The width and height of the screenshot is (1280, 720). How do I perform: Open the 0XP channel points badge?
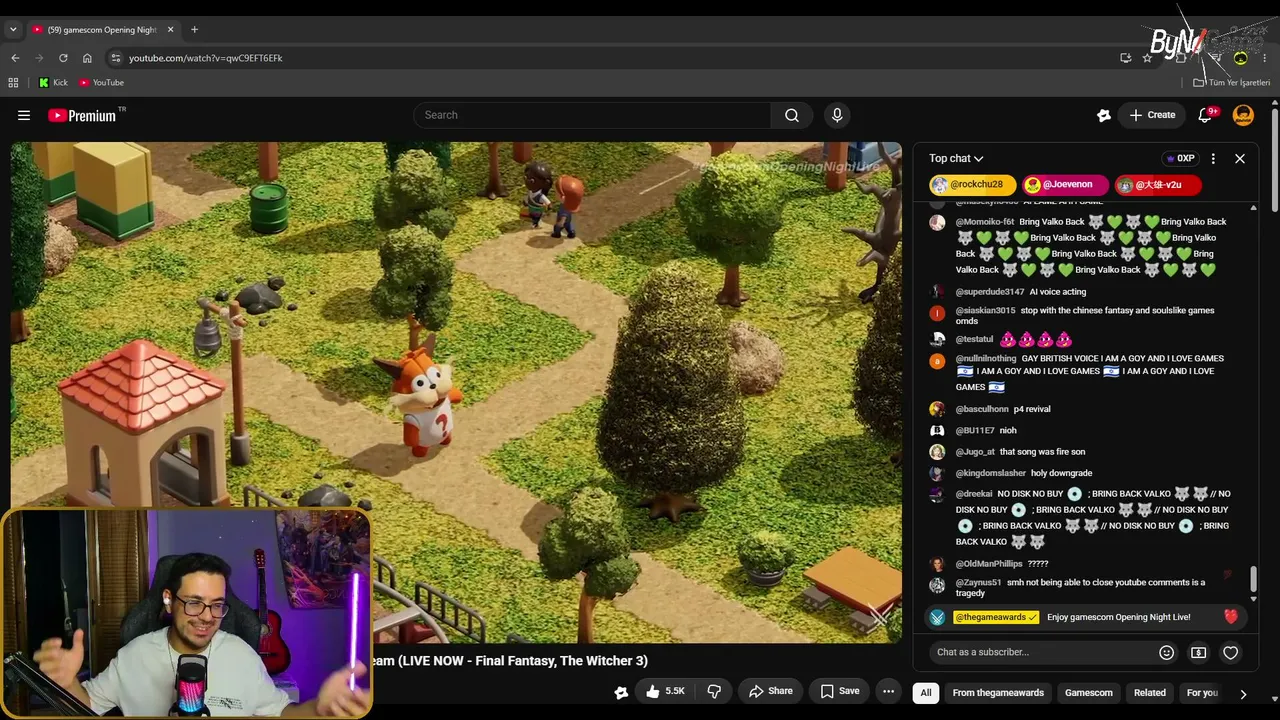point(1180,158)
